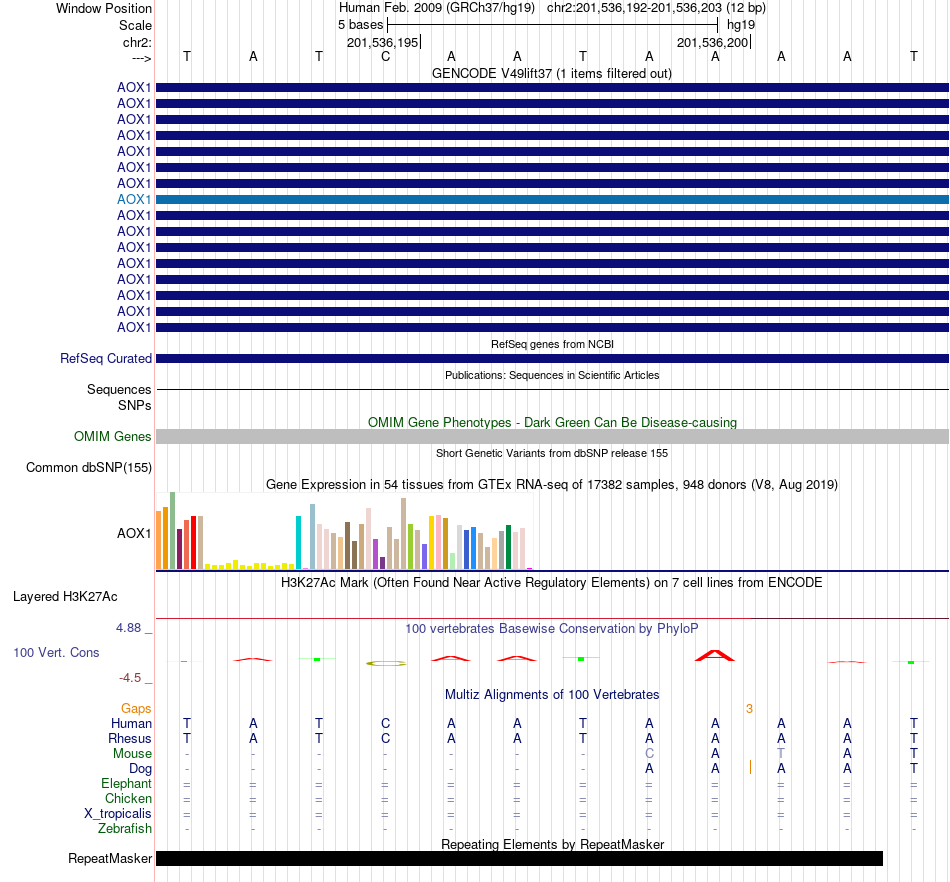Open Repeating Elements by RepeatMasker title
This screenshot has height=882, width=950.
[x=552, y=844]
